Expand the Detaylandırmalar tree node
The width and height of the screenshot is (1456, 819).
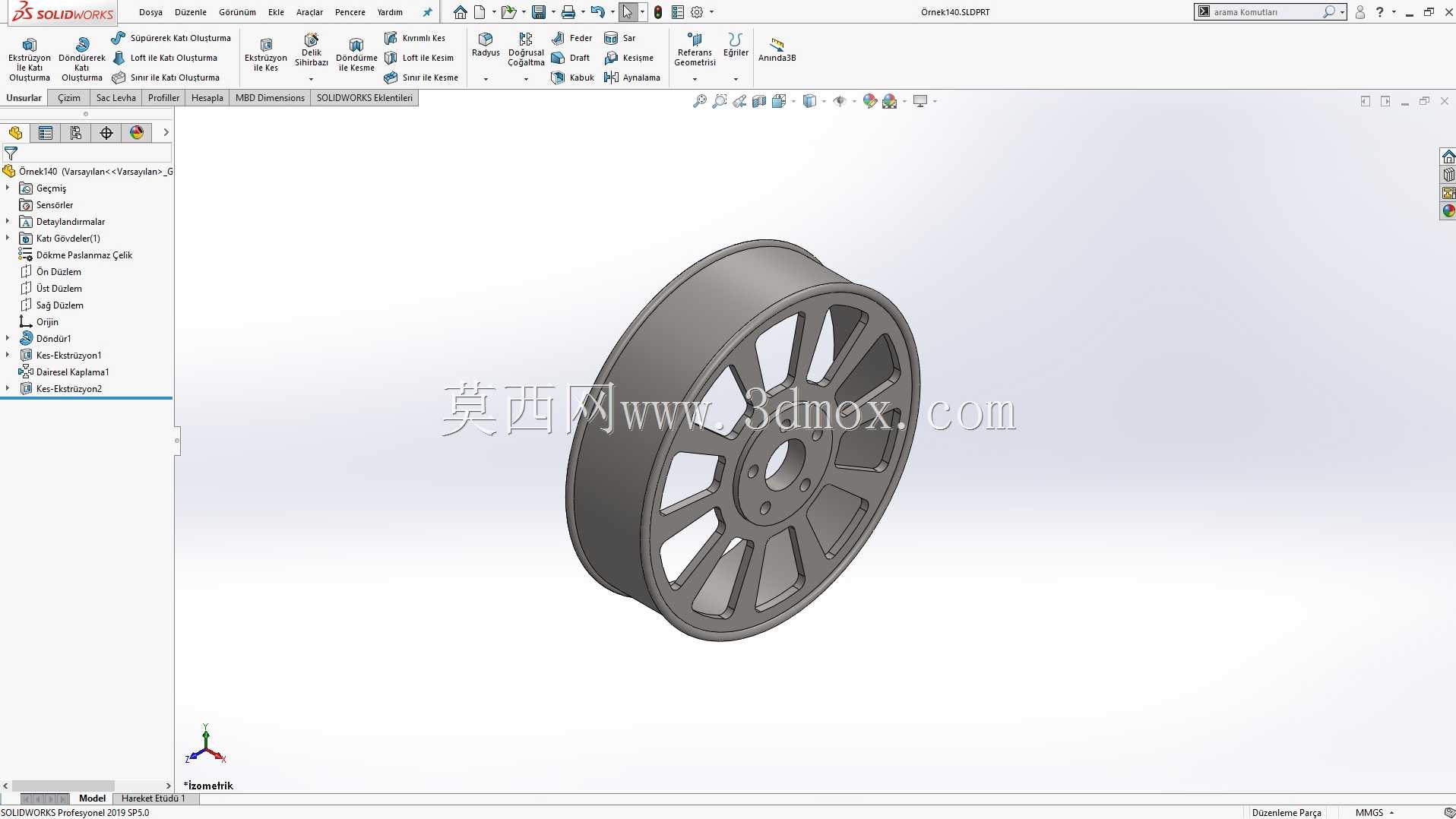point(8,221)
